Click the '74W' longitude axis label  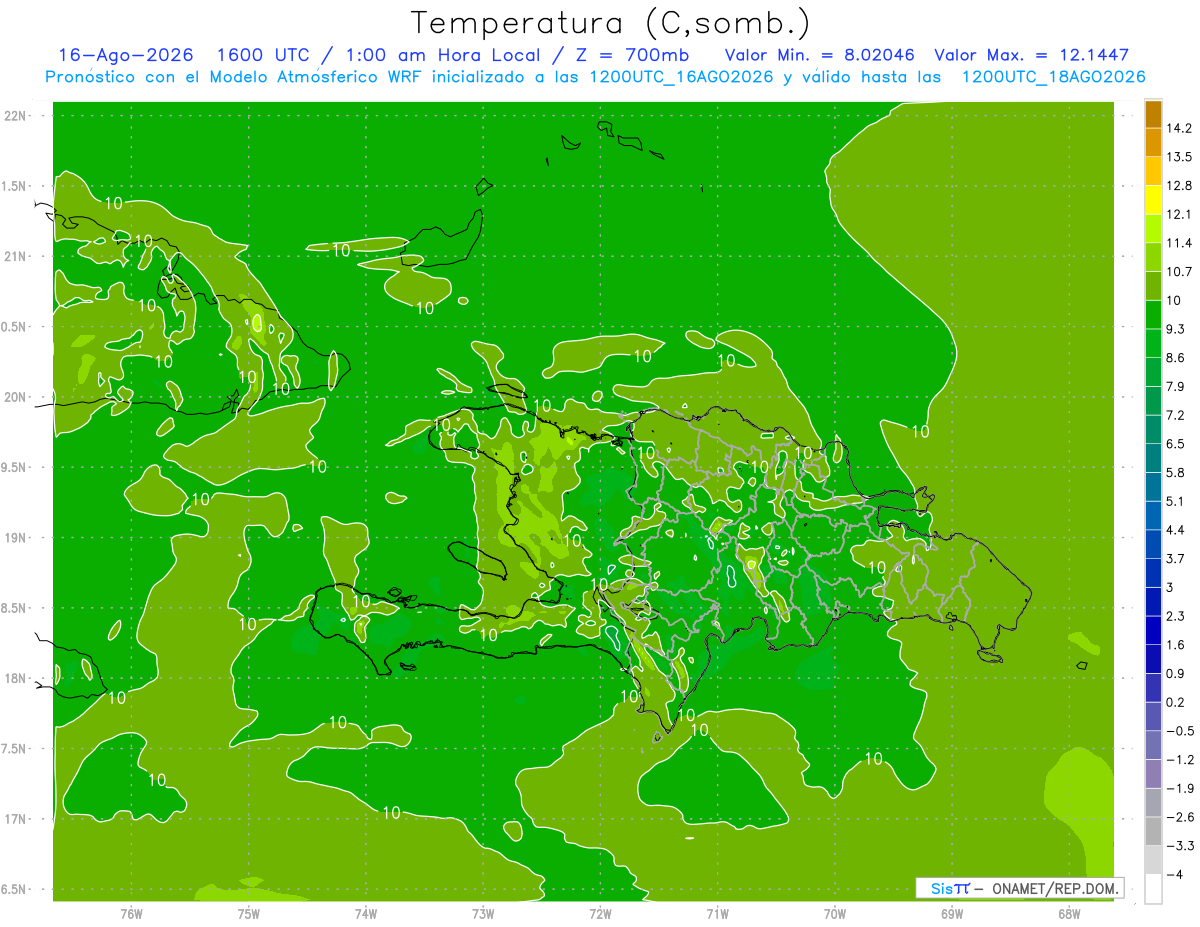[x=365, y=914]
